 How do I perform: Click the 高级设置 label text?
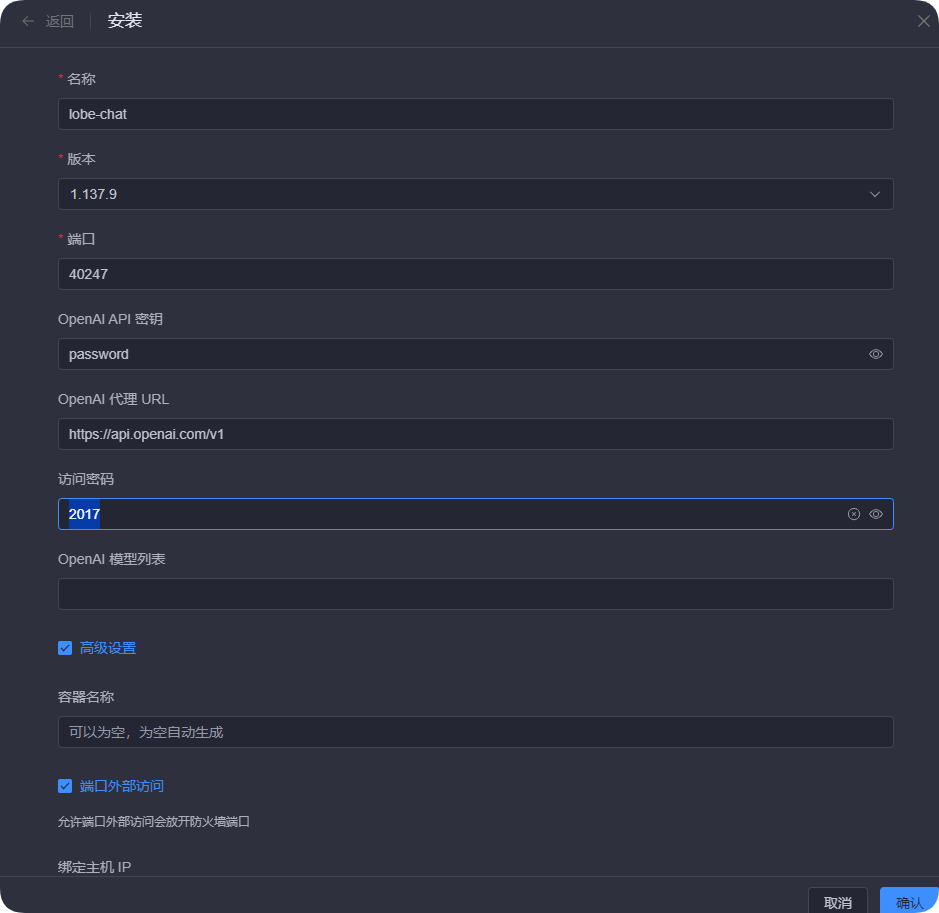108,648
